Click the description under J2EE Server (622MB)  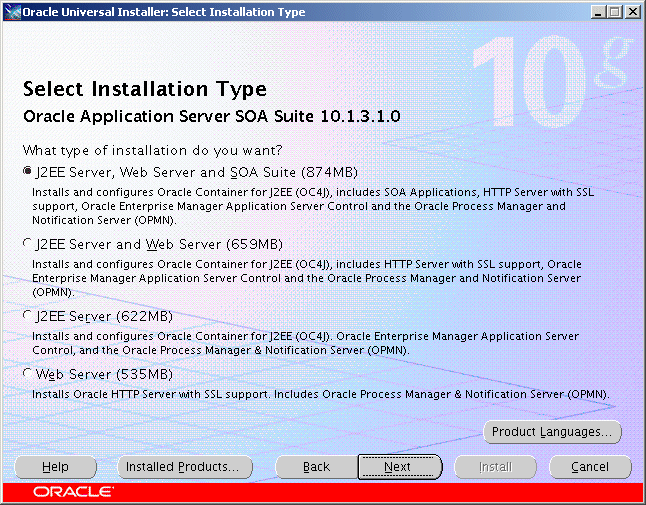pos(305,343)
